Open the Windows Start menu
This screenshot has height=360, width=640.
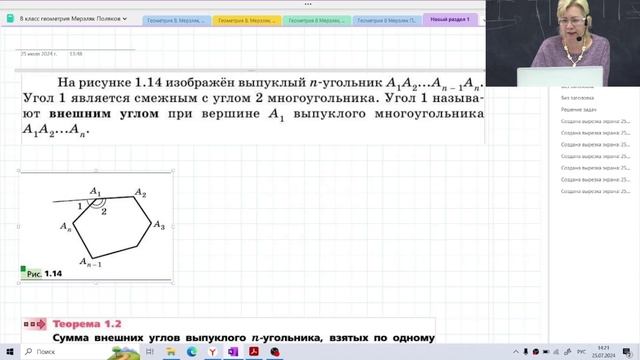pos(10,351)
